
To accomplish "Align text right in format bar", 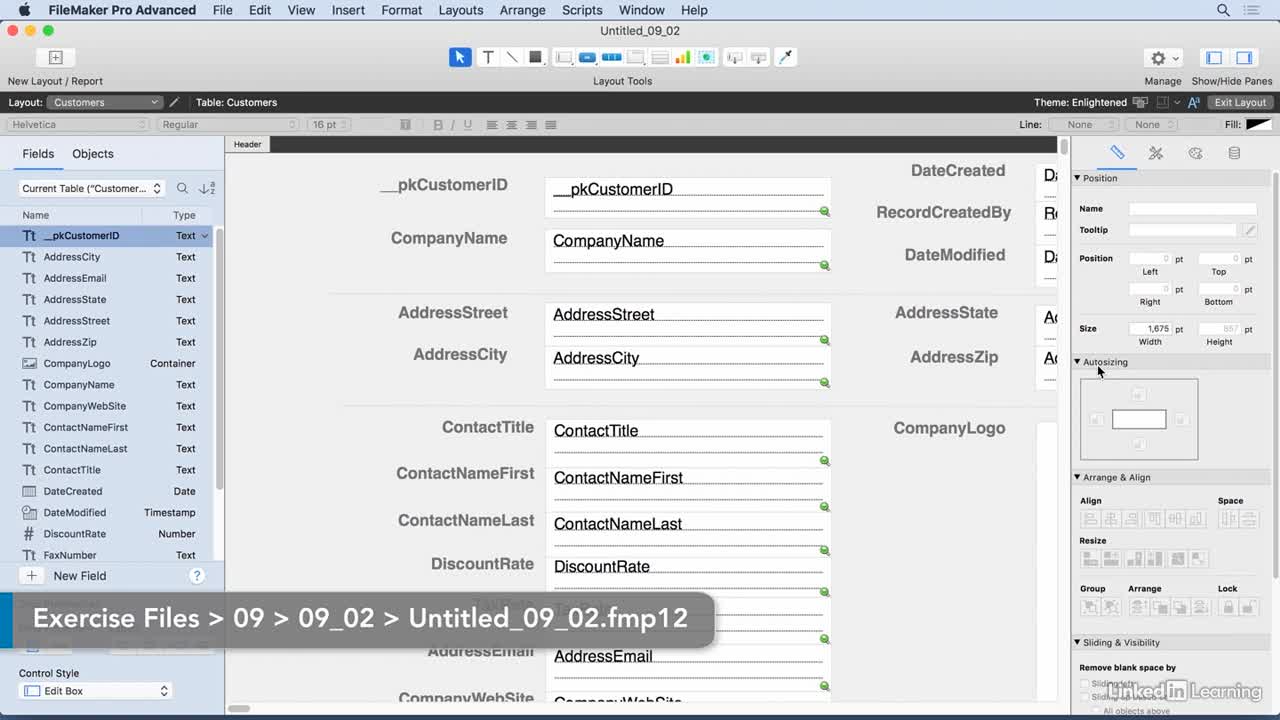I will pos(531,125).
